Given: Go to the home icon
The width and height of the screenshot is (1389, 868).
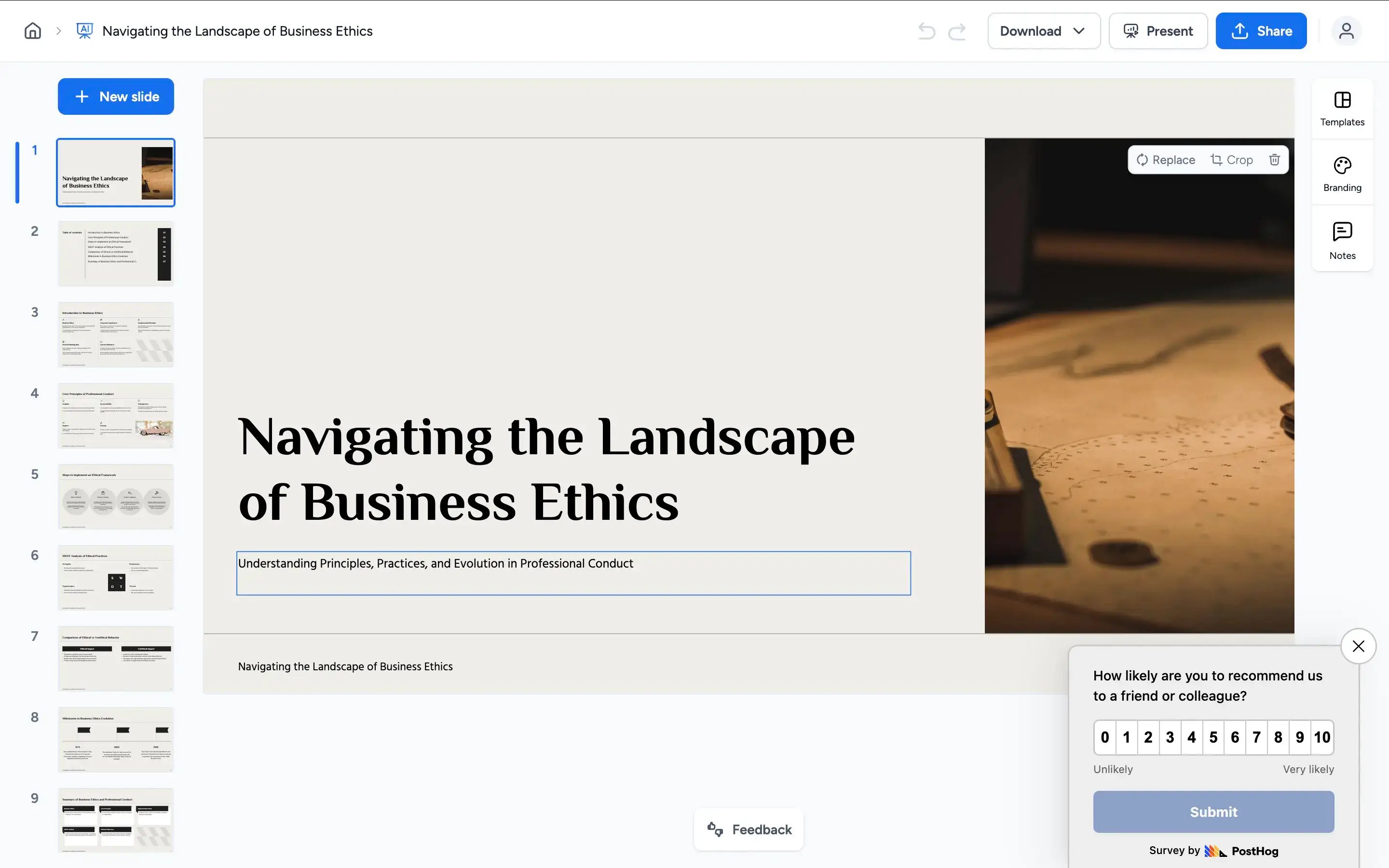Looking at the screenshot, I should point(33,31).
